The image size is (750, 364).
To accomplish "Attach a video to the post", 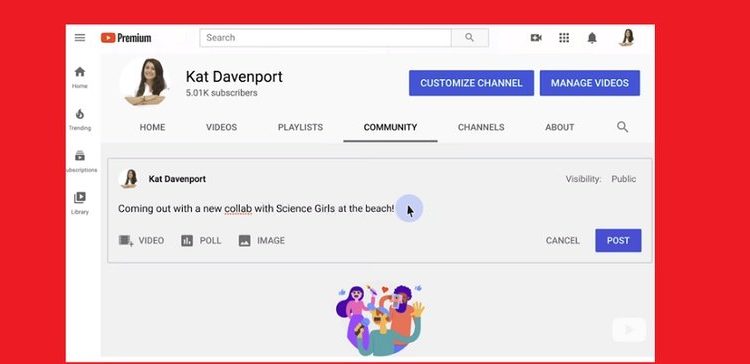I will point(142,241).
